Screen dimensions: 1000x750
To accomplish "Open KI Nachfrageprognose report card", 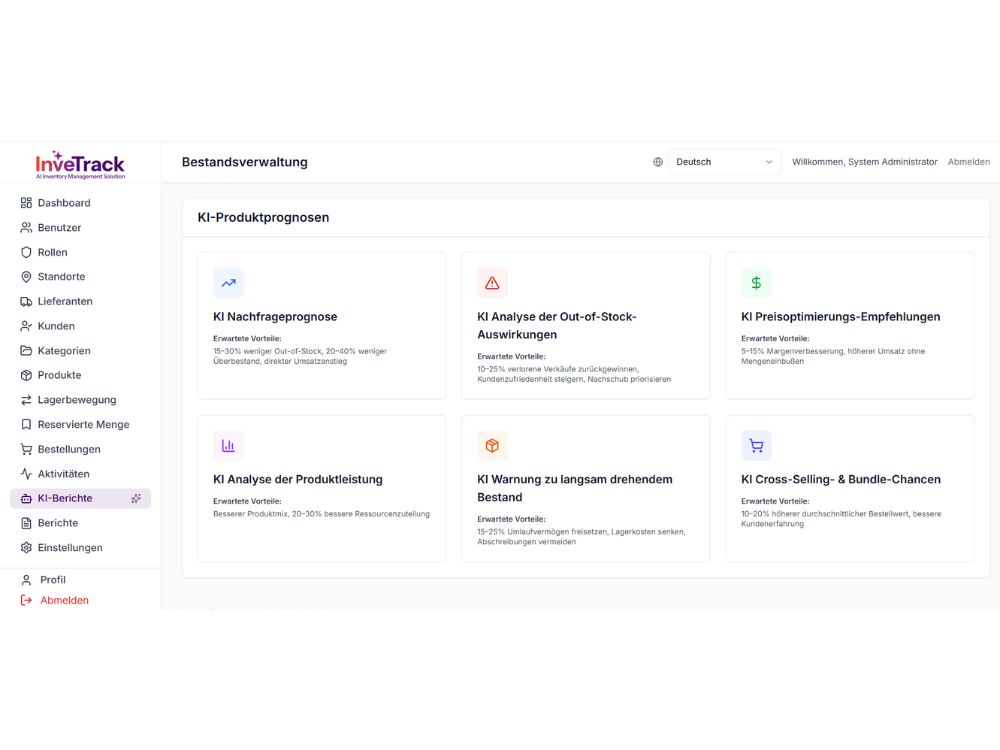I will coord(321,326).
